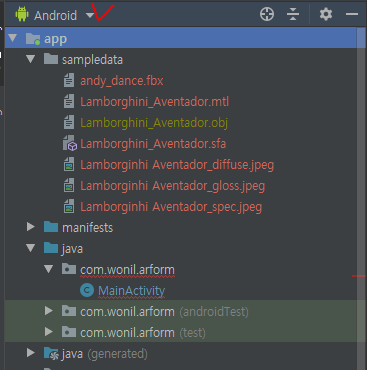Screen dimensions: 367x370
Task: Collapse the app module node
Action: (13, 38)
